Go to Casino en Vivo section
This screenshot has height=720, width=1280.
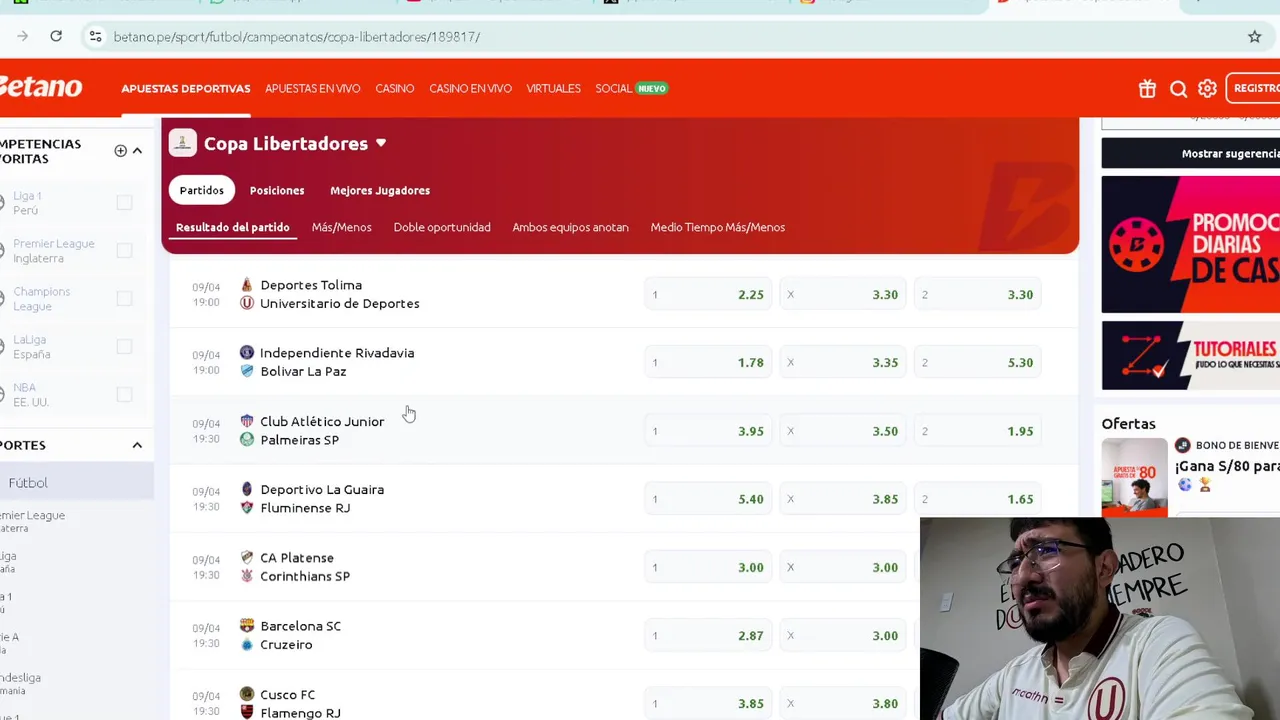pos(470,89)
